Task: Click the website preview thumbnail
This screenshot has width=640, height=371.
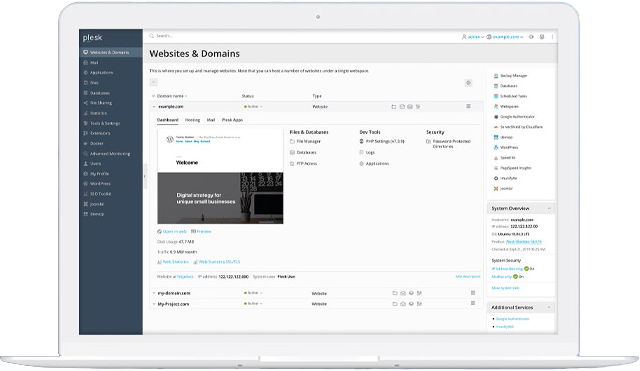Action: click(220, 177)
